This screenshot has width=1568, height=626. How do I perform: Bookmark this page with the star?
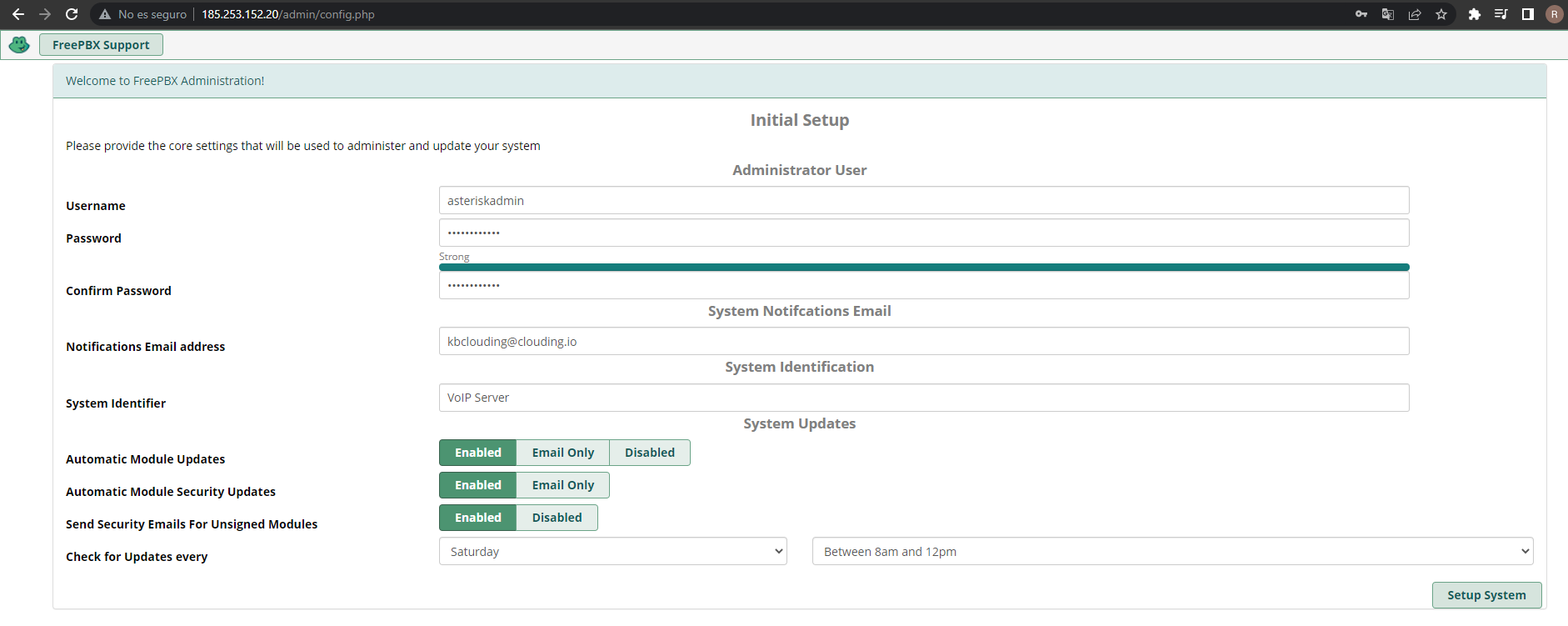pos(1441,14)
